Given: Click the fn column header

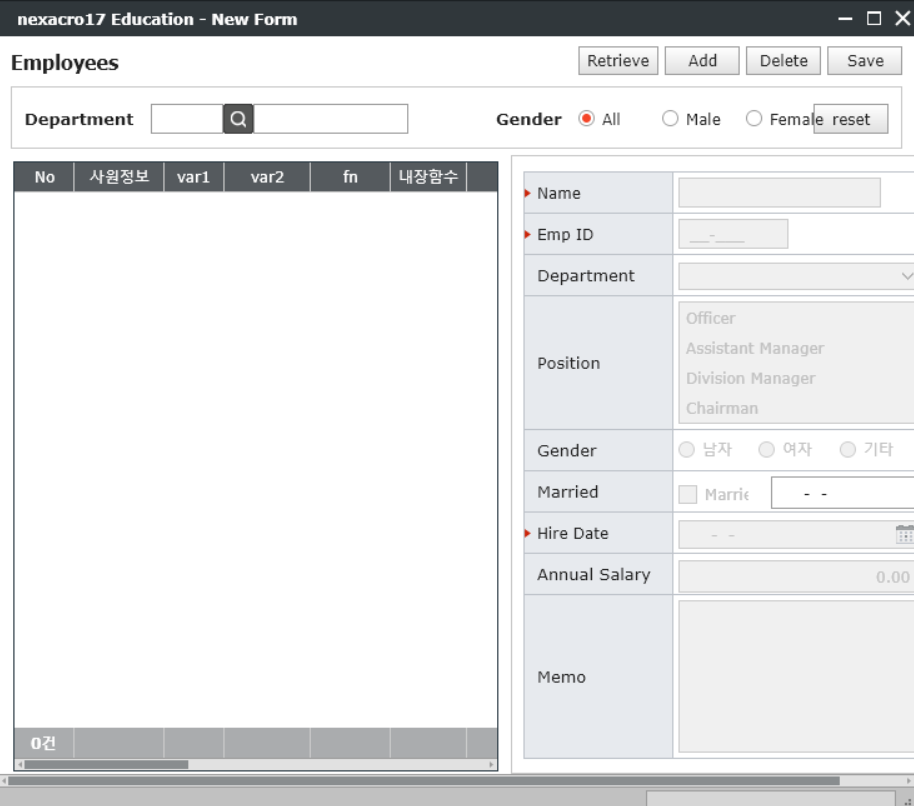Looking at the screenshot, I should [350, 177].
